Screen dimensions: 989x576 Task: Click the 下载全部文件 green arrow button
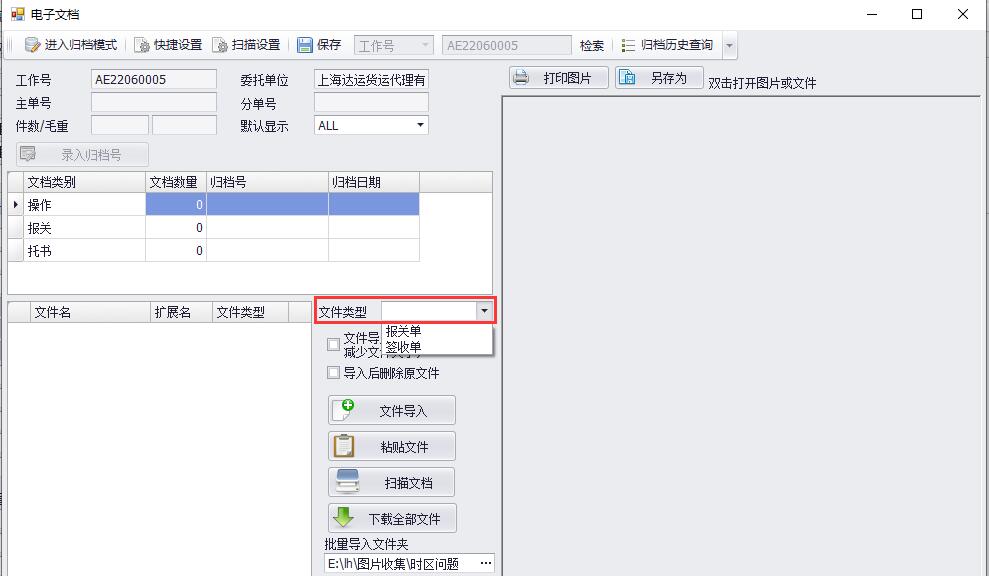tap(392, 519)
